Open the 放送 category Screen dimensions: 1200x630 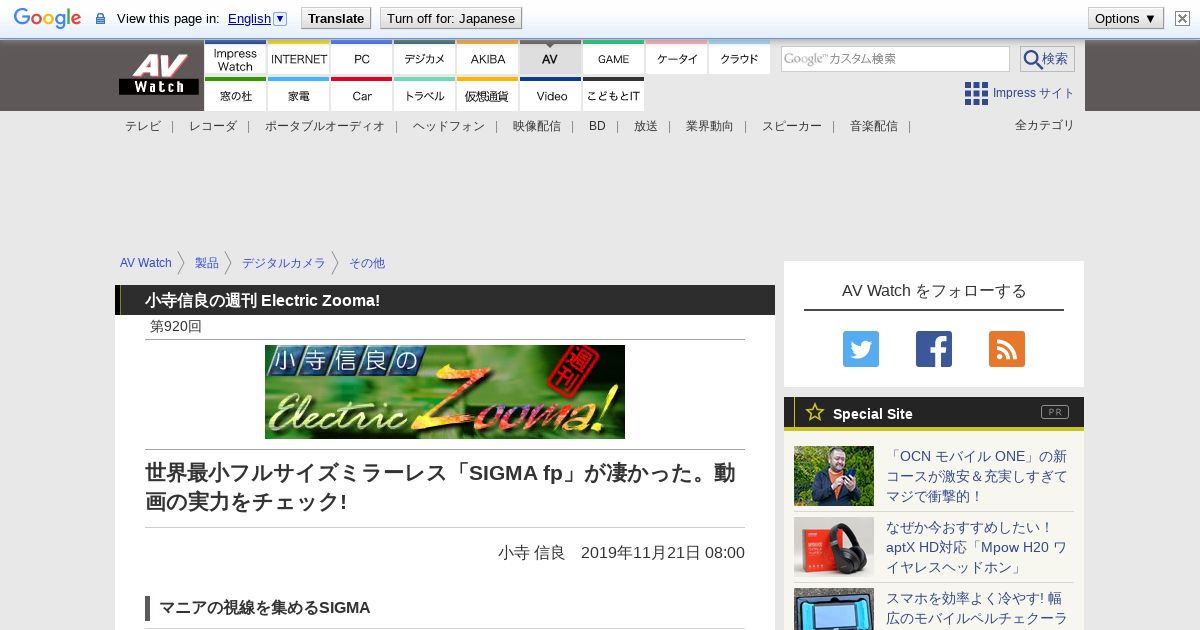click(x=646, y=126)
